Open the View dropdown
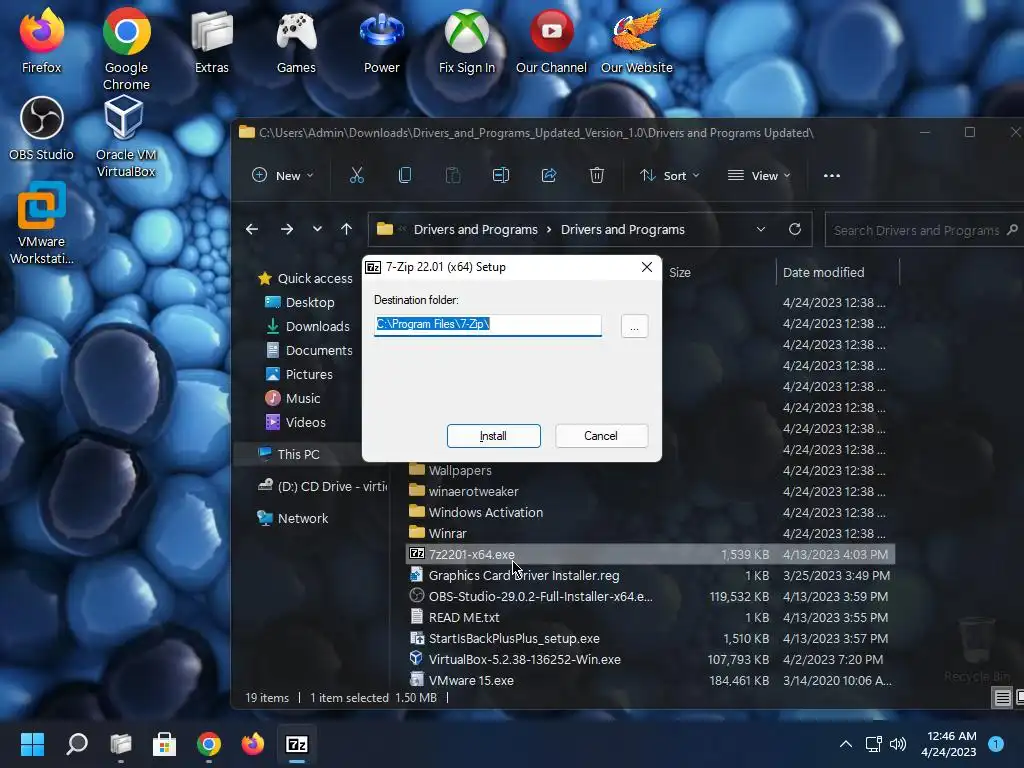Screen dimensions: 1024x768 (759, 176)
